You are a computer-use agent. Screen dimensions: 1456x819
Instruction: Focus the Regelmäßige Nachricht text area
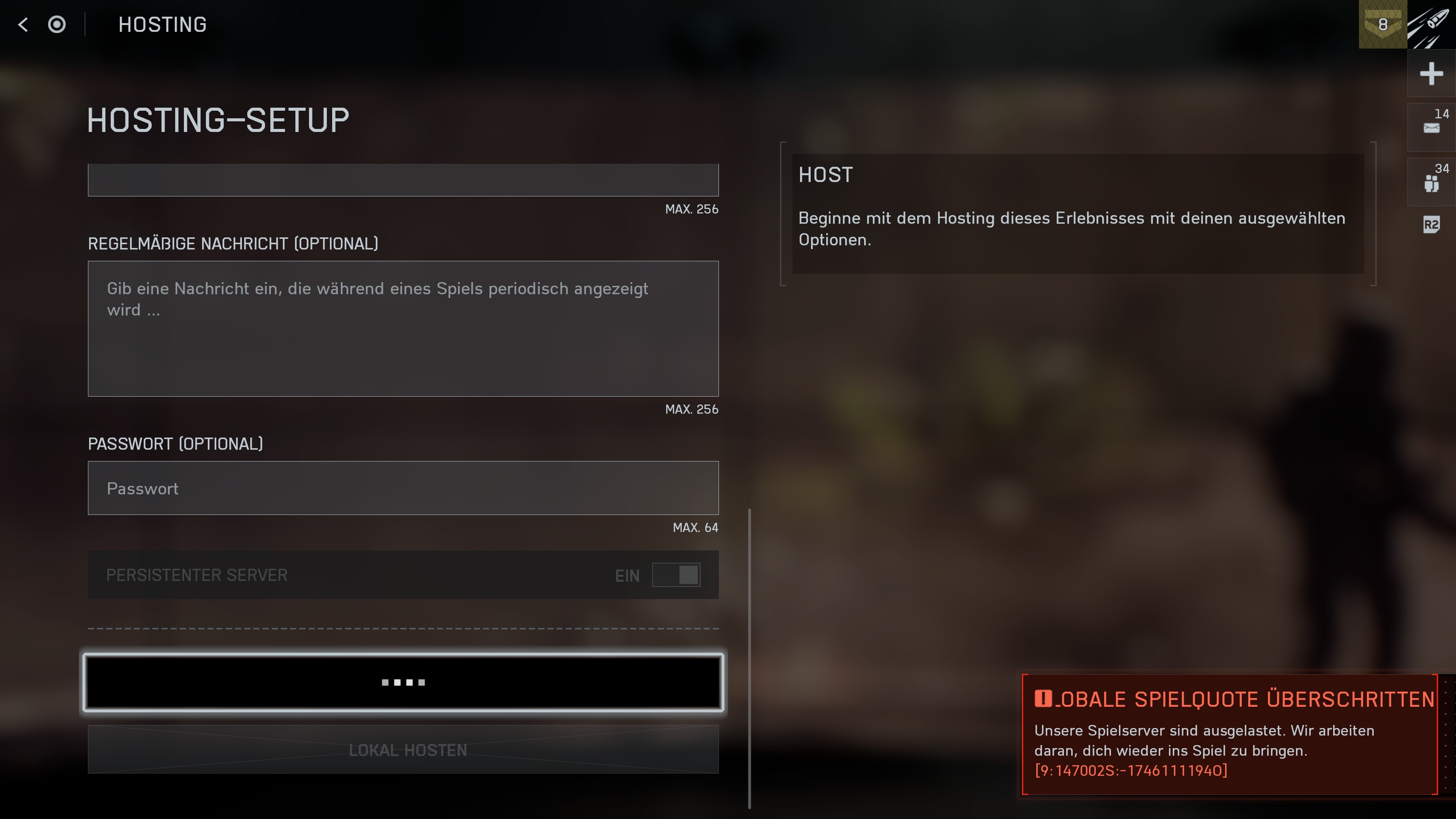(x=403, y=328)
